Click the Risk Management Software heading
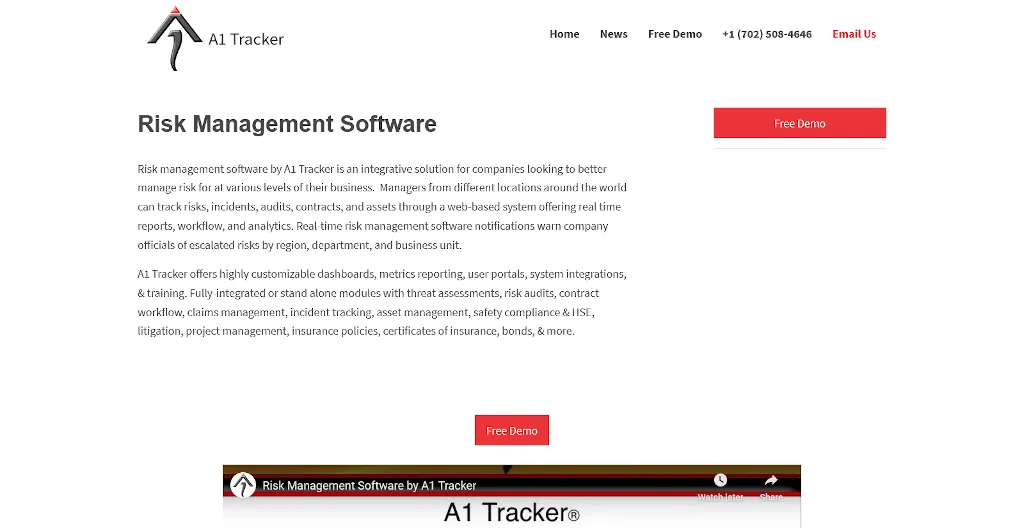 (x=287, y=124)
